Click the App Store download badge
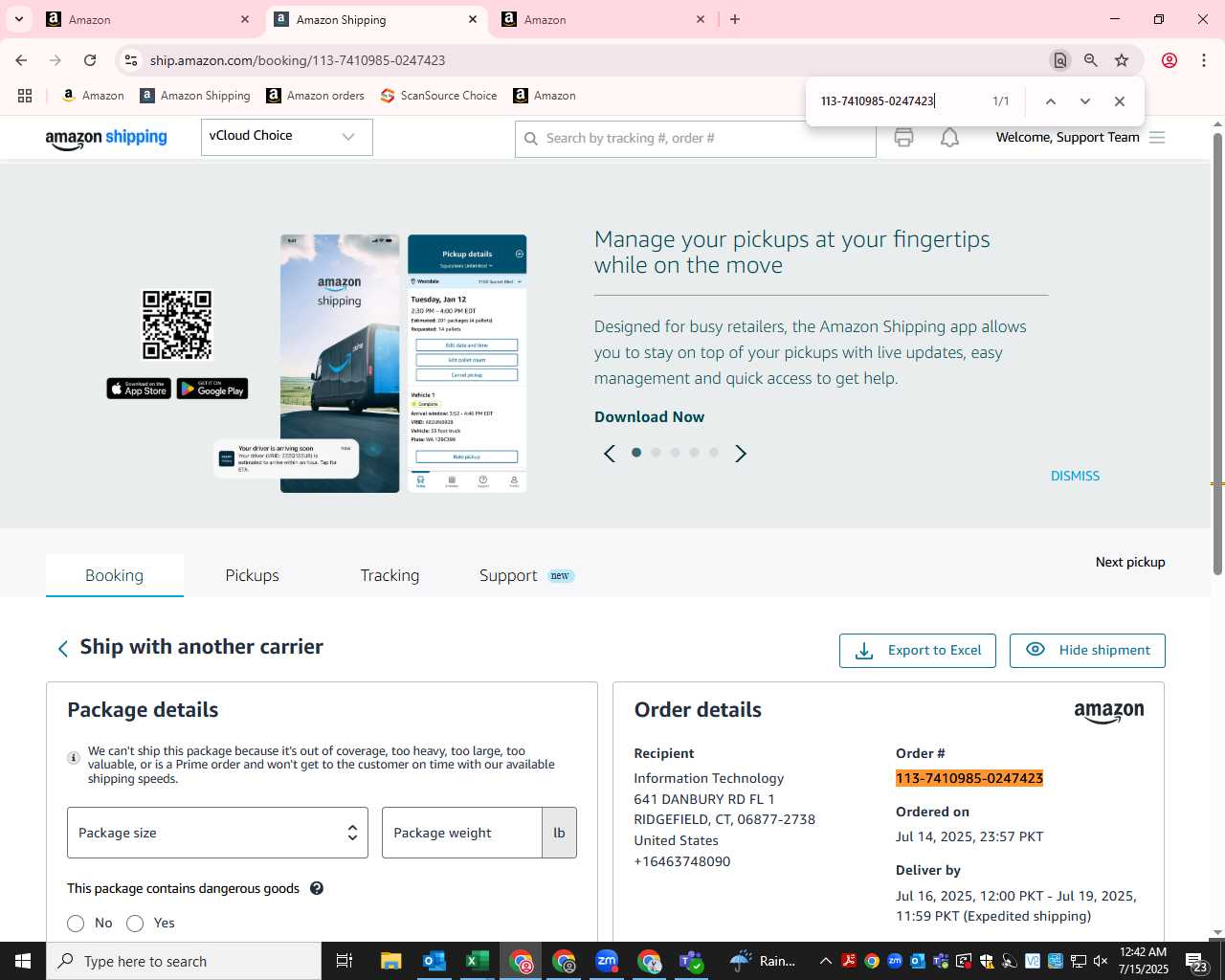Viewport: 1225px width, 980px height. pyautogui.click(x=139, y=389)
